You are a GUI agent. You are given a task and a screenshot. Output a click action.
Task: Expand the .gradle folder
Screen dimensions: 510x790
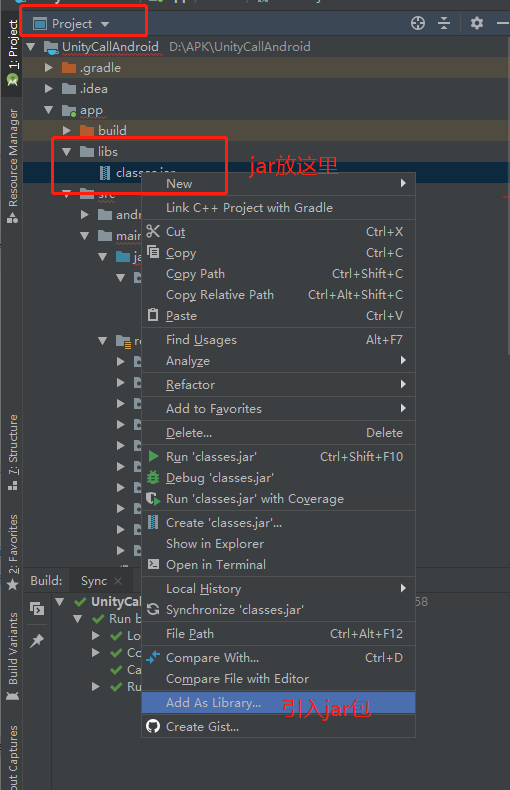coord(49,68)
